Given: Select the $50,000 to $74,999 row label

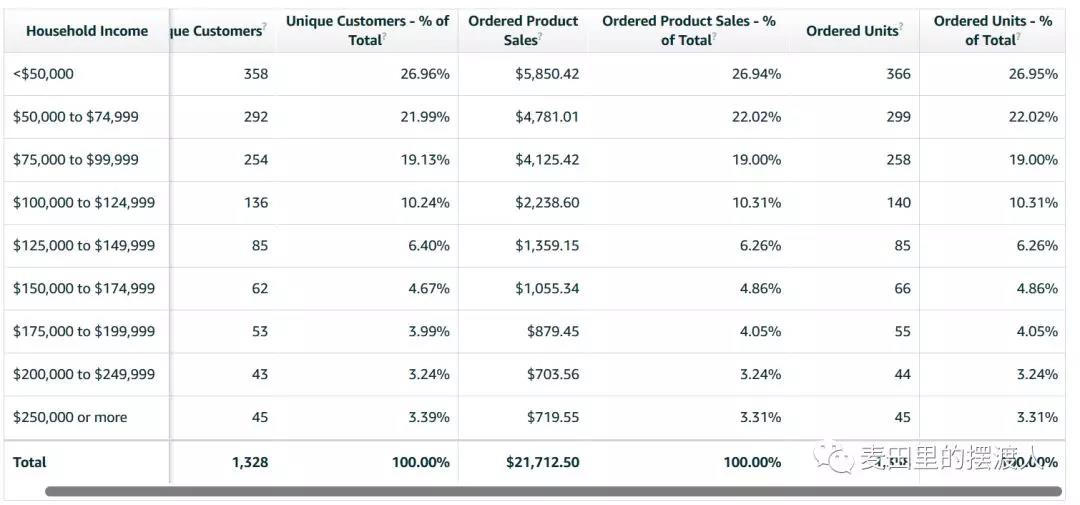Looking at the screenshot, I should (76, 117).
